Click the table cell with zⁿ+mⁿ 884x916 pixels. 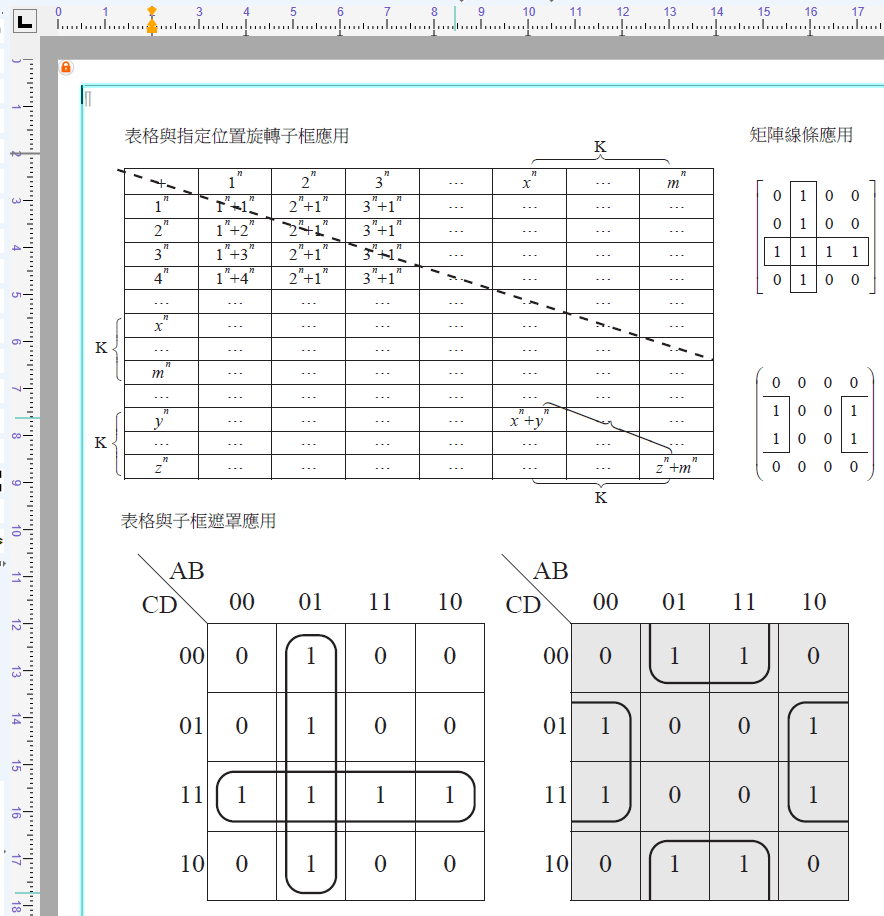[x=677, y=467]
